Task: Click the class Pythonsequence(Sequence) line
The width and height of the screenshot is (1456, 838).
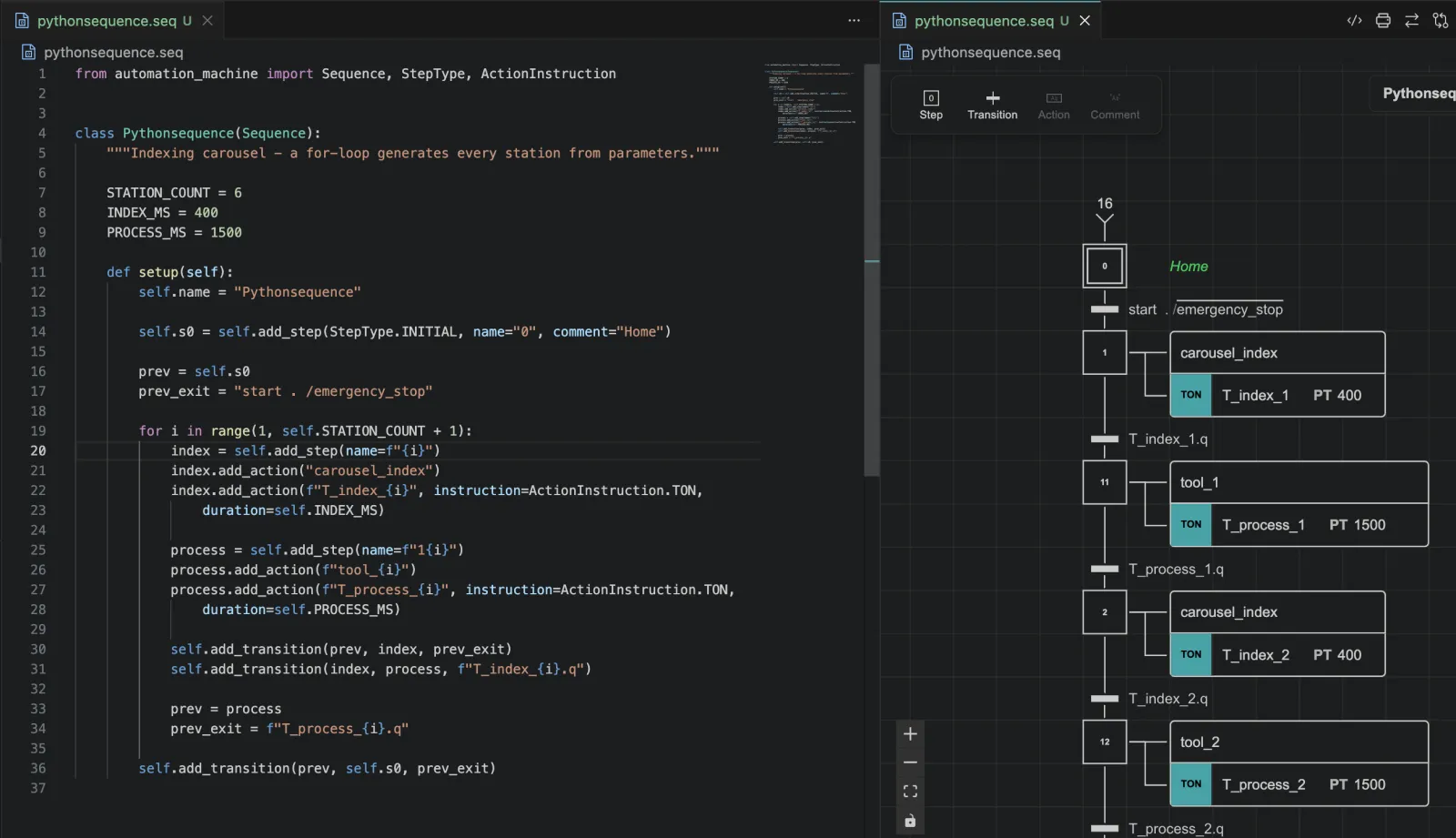Action: point(197,133)
